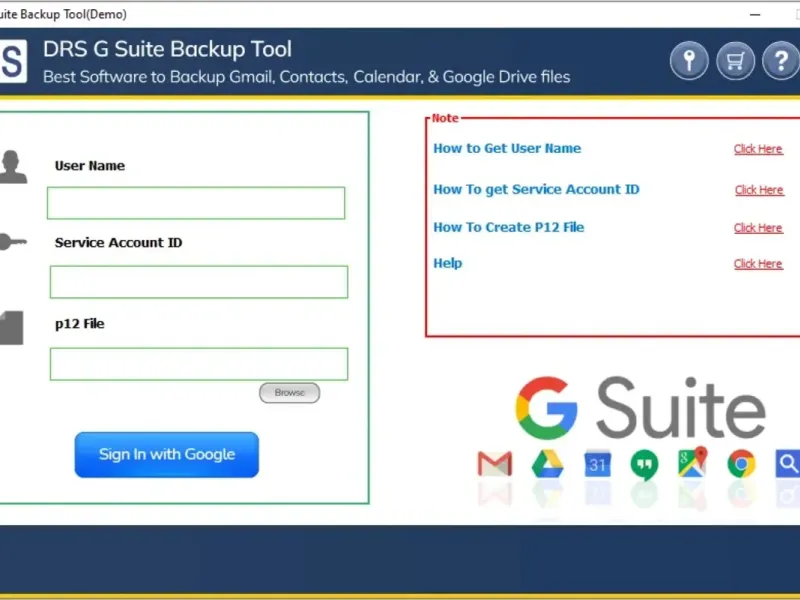The image size is (800, 600).
Task: Click the key activation icon in header
Action: pyautogui.click(x=689, y=61)
